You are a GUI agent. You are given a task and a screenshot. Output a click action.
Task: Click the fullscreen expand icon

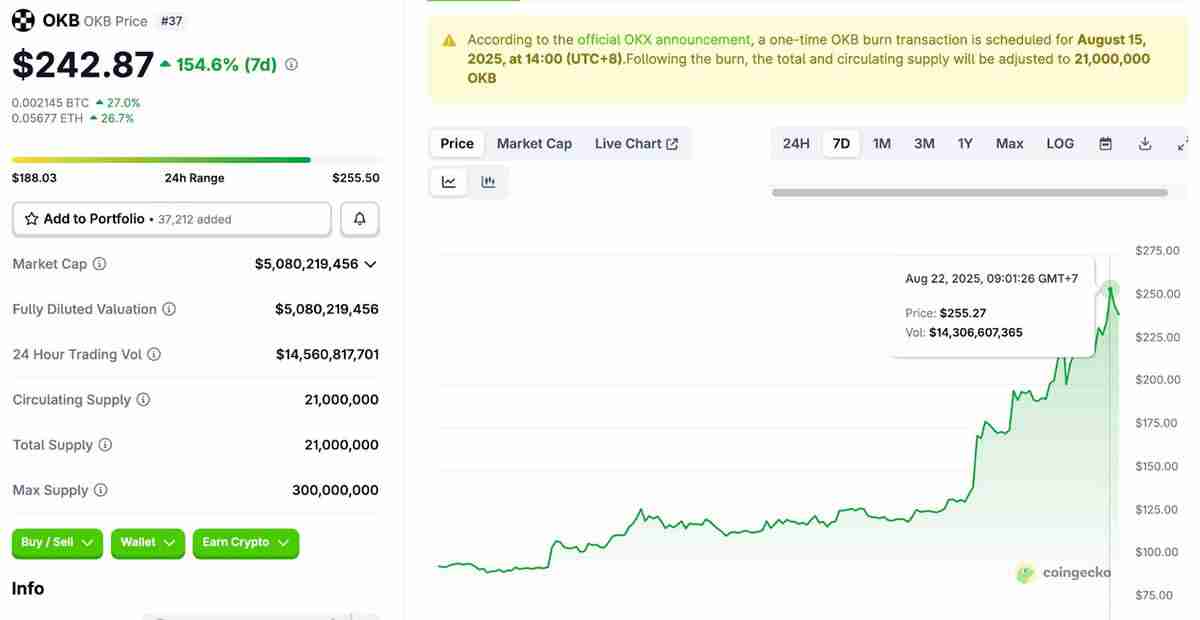(1184, 143)
